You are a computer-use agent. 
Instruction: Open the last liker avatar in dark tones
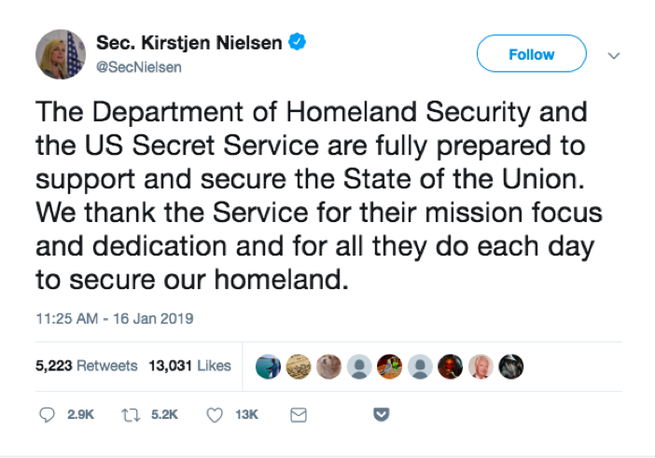(x=511, y=366)
